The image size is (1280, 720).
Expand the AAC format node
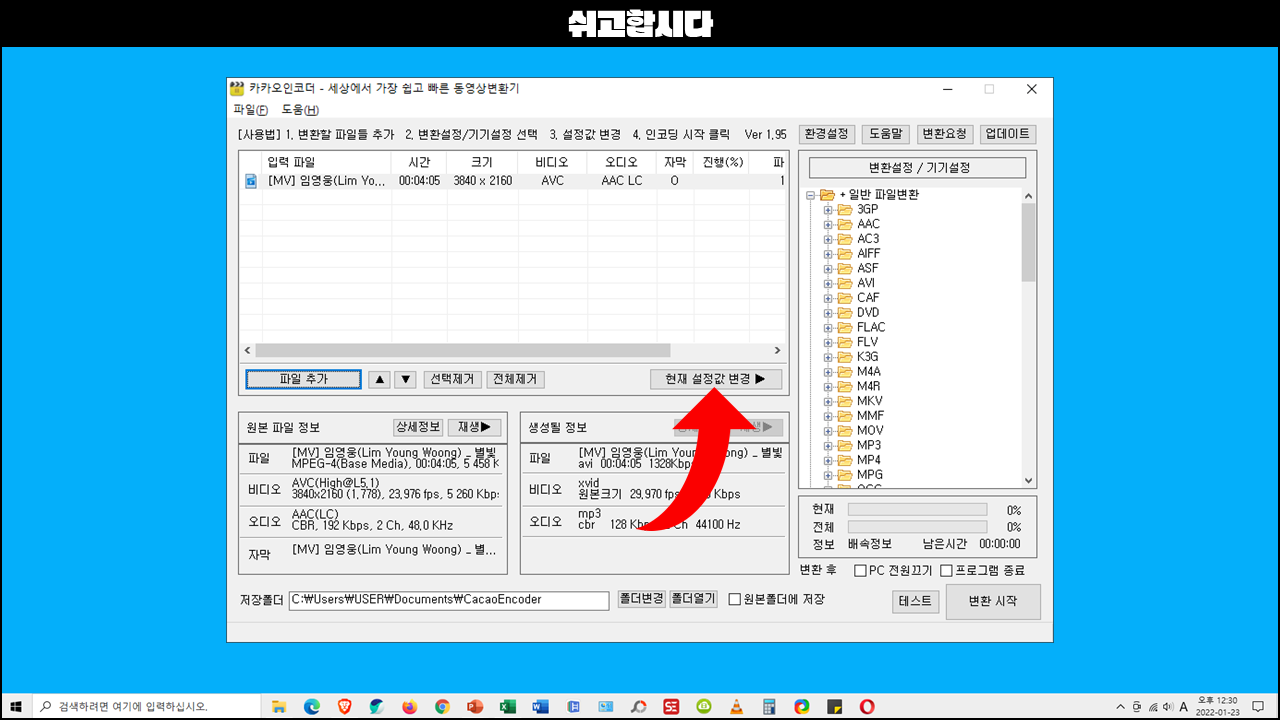pyautogui.click(x=828, y=225)
